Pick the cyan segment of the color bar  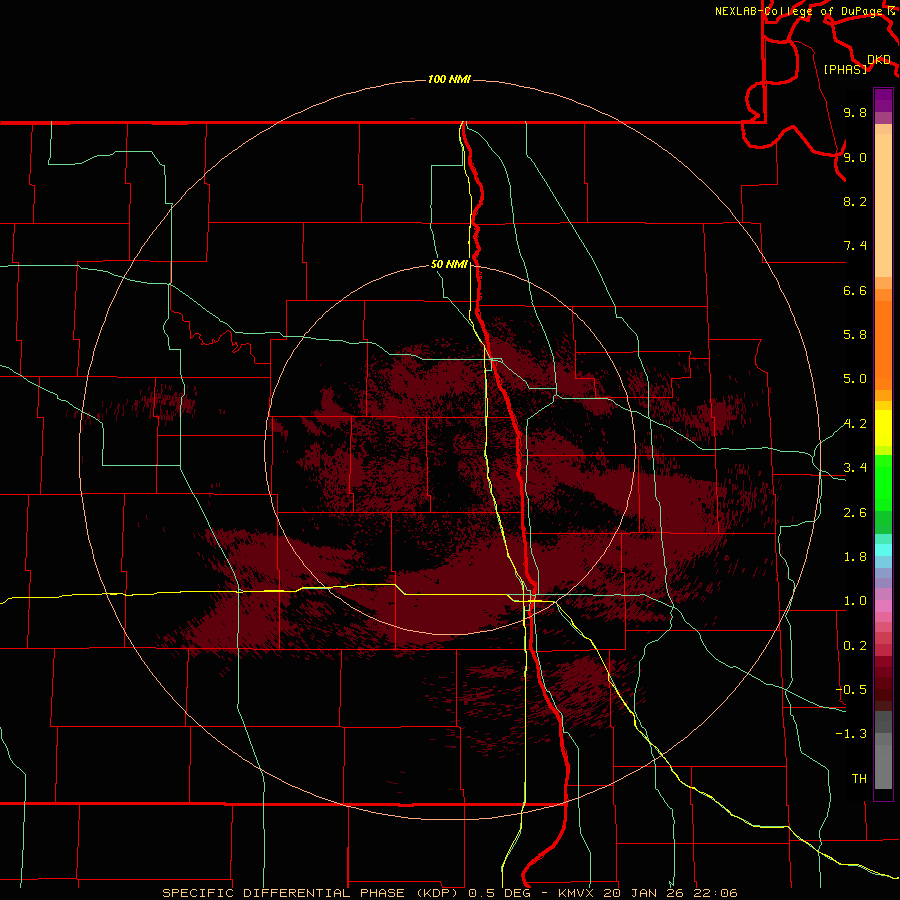883,550
